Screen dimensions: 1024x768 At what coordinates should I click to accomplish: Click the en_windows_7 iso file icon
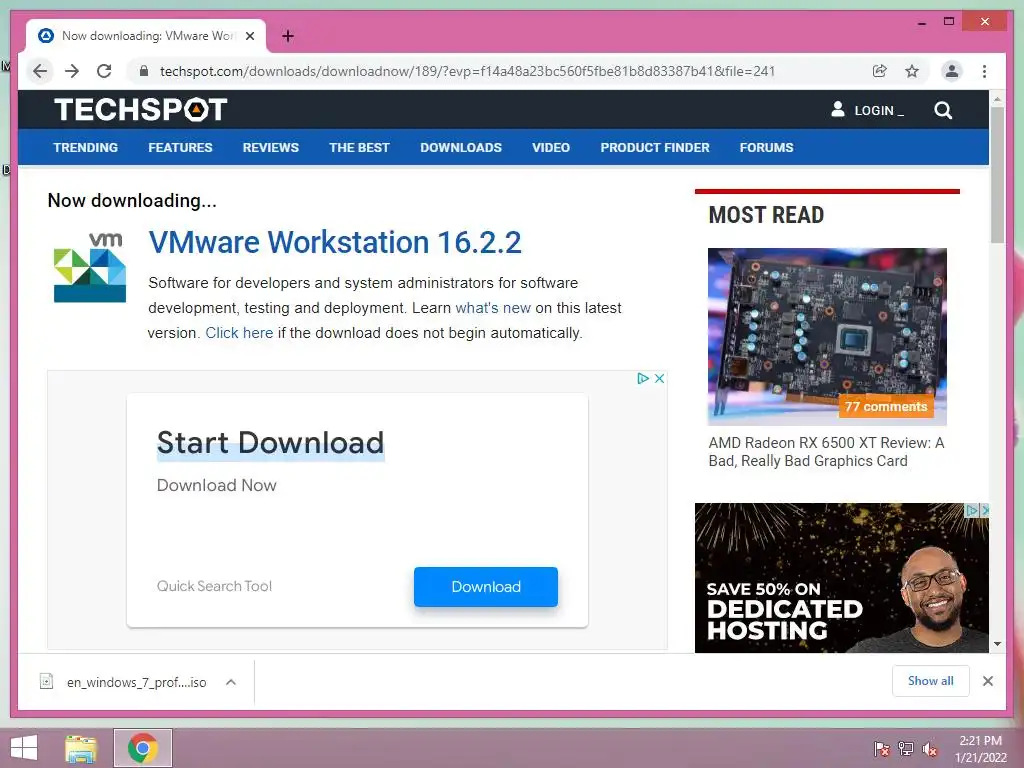click(x=46, y=681)
